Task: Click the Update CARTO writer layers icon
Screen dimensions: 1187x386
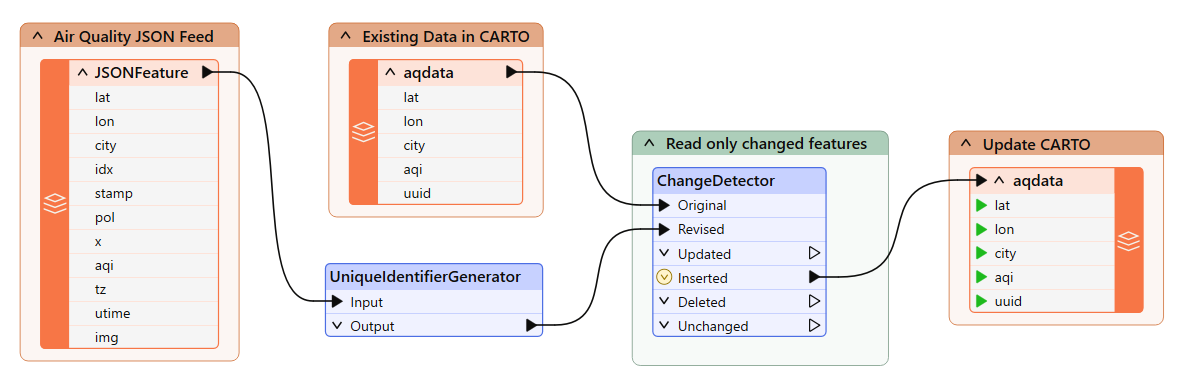Action: coord(1129,240)
